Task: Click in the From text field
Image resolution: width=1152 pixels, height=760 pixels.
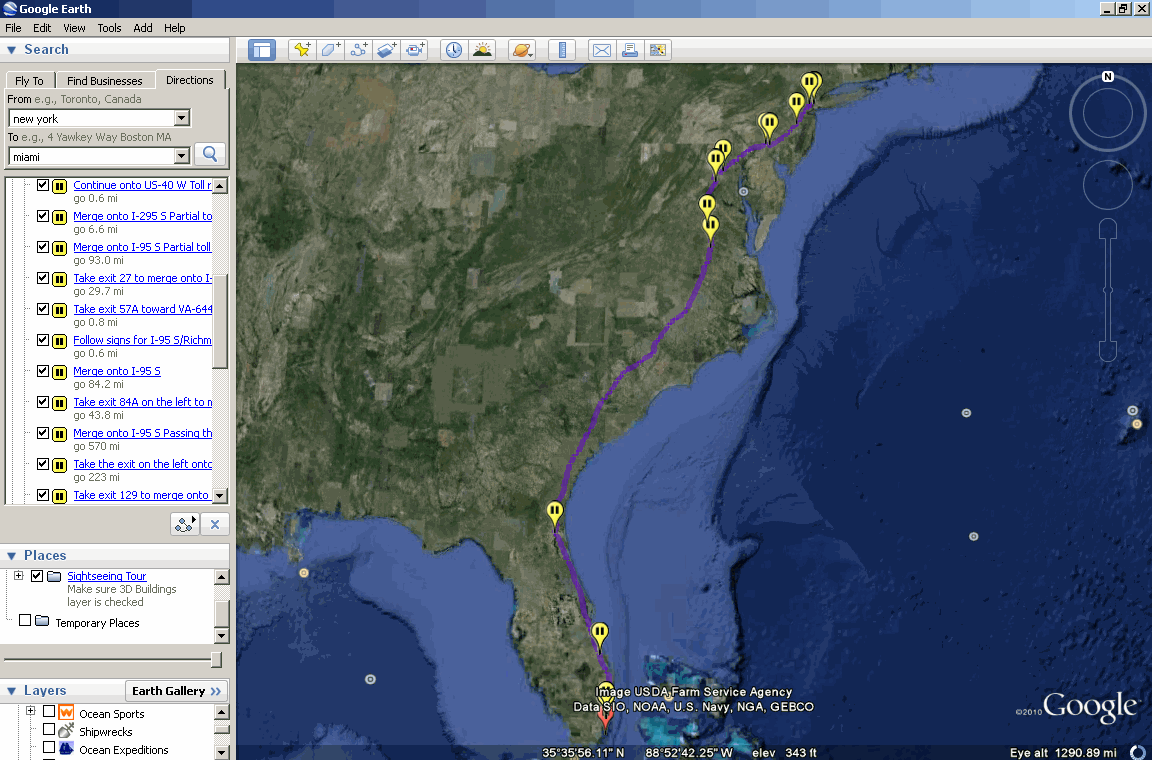Action: point(92,118)
